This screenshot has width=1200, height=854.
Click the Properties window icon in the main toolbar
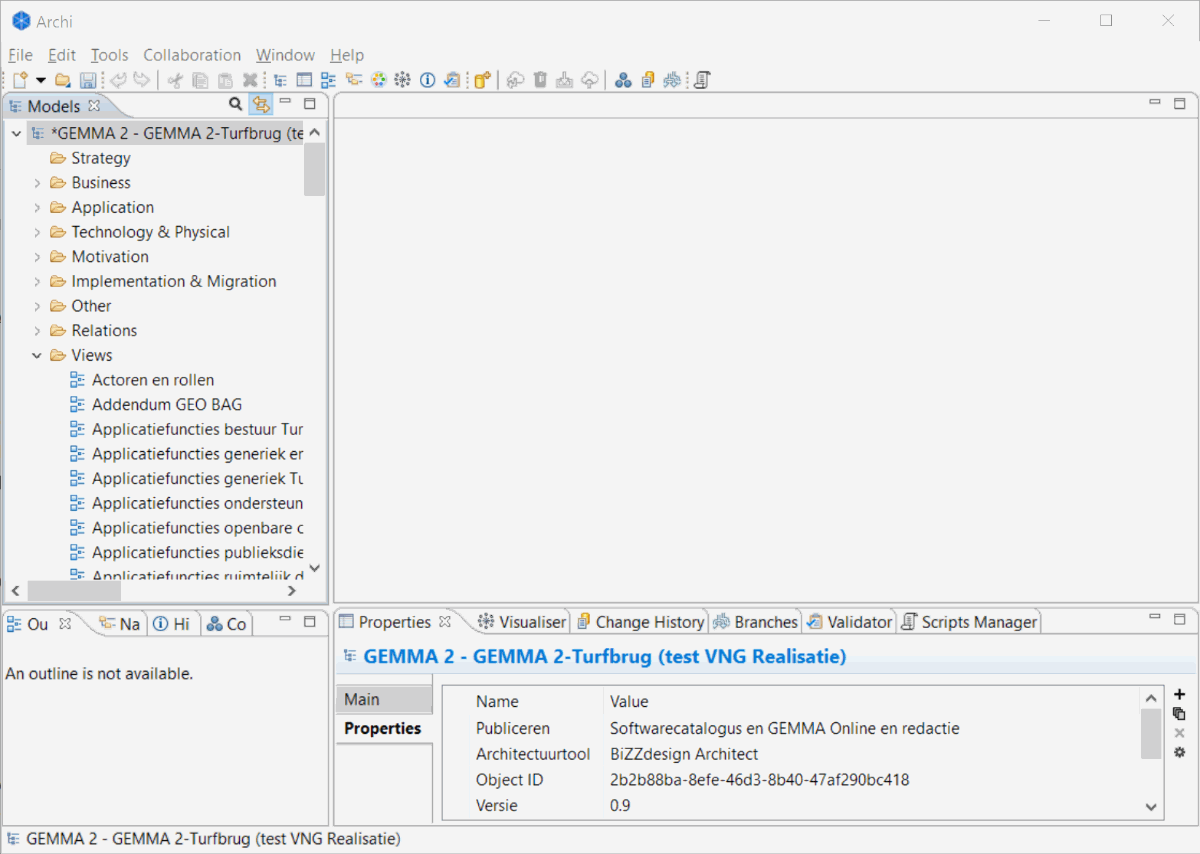pyautogui.click(x=305, y=80)
